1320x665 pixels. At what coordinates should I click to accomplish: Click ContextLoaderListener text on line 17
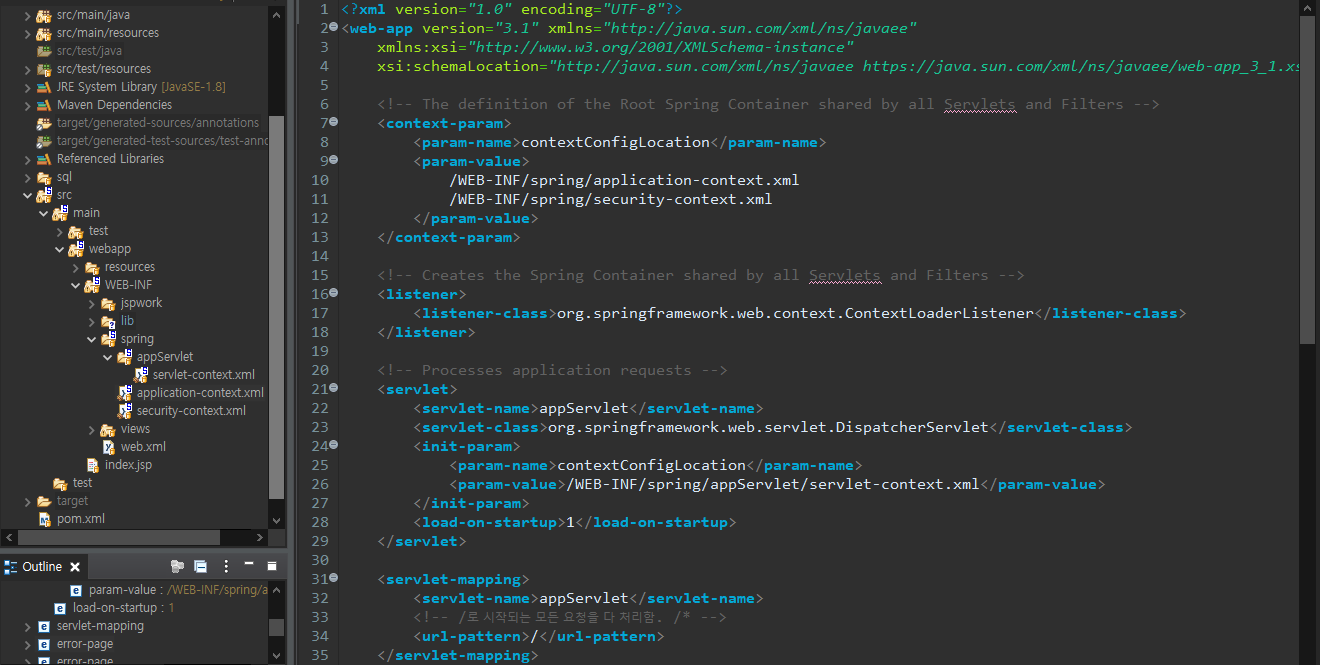(939, 313)
